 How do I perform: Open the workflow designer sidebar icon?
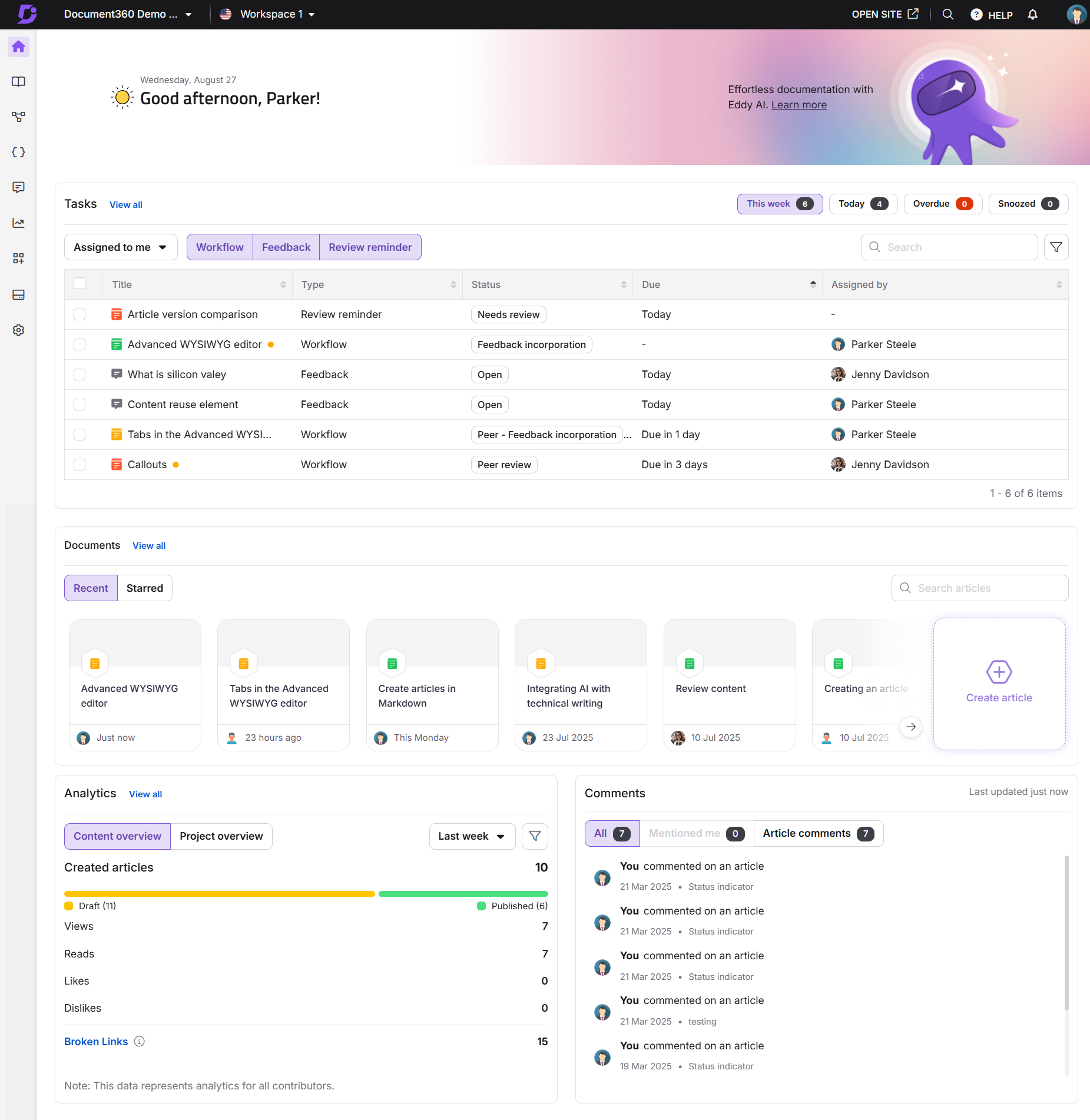(x=18, y=117)
